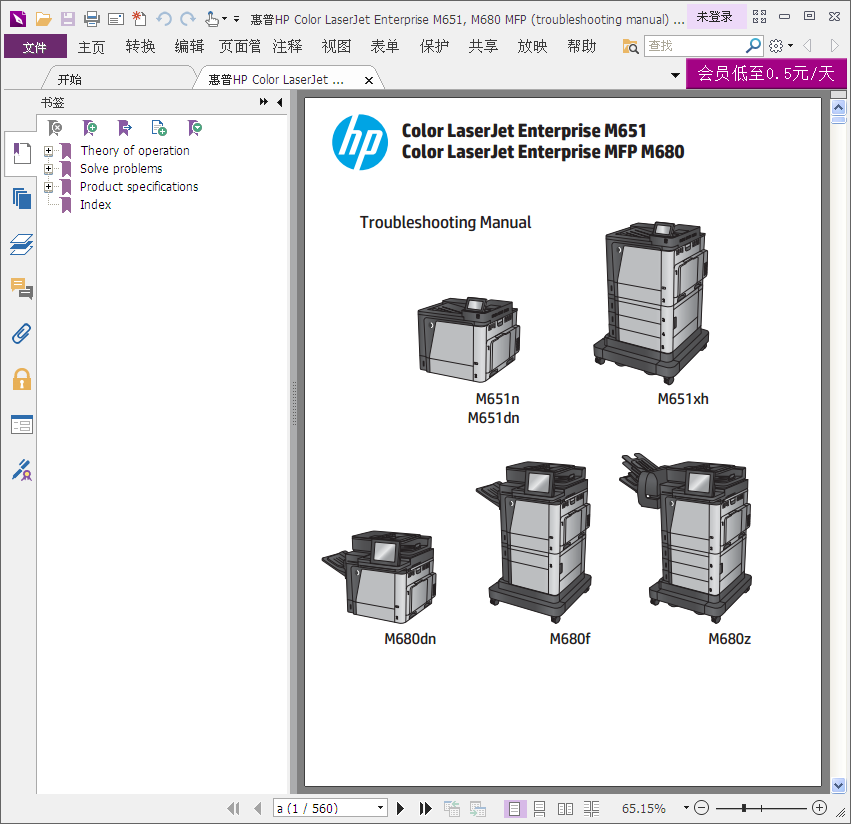Close the 惠普HP Color LaserJet tab
Screen dimensions: 851x824
(x=369, y=80)
